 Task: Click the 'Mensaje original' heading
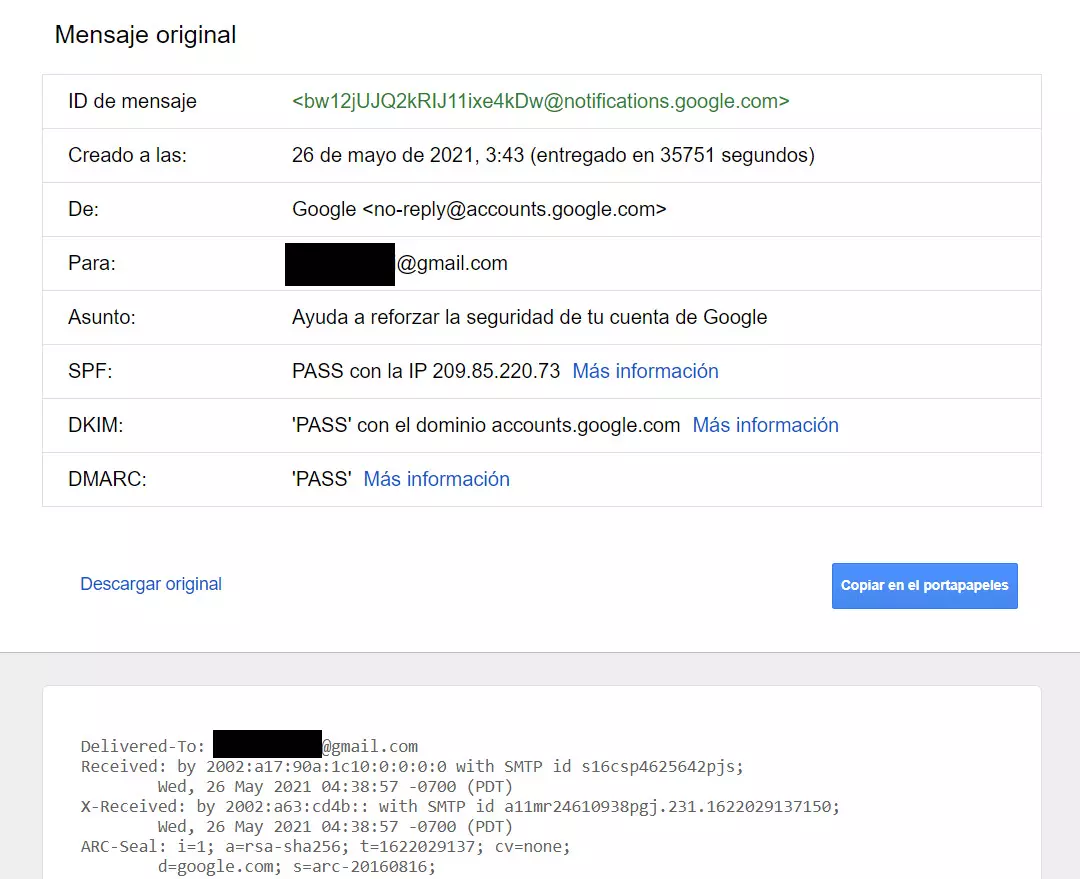(145, 34)
